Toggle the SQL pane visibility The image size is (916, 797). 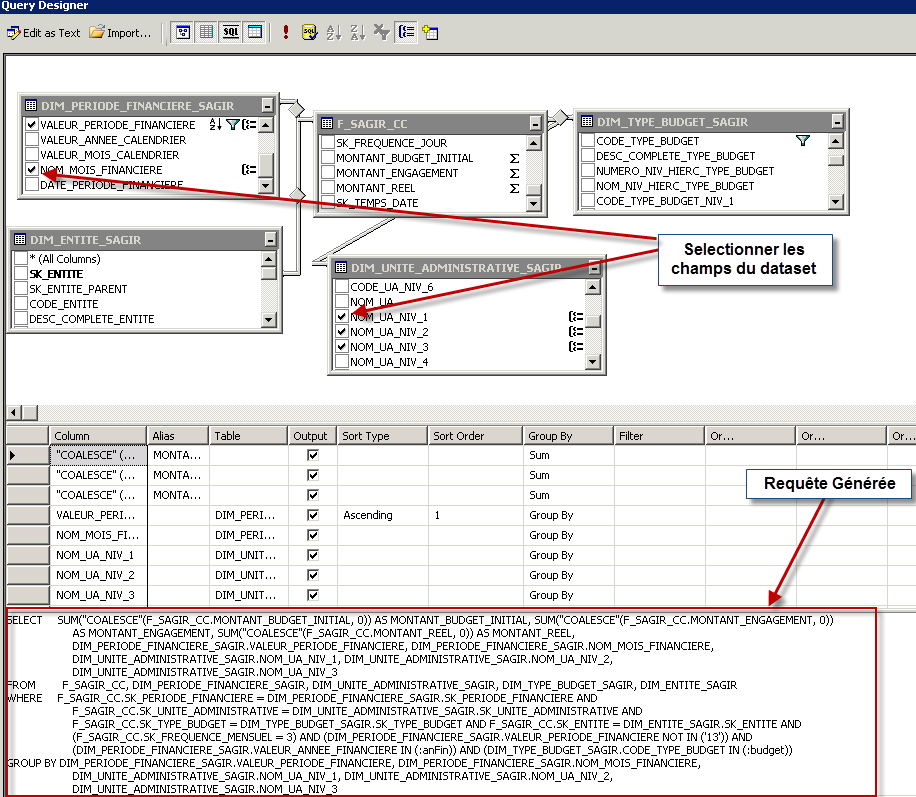click(x=228, y=32)
